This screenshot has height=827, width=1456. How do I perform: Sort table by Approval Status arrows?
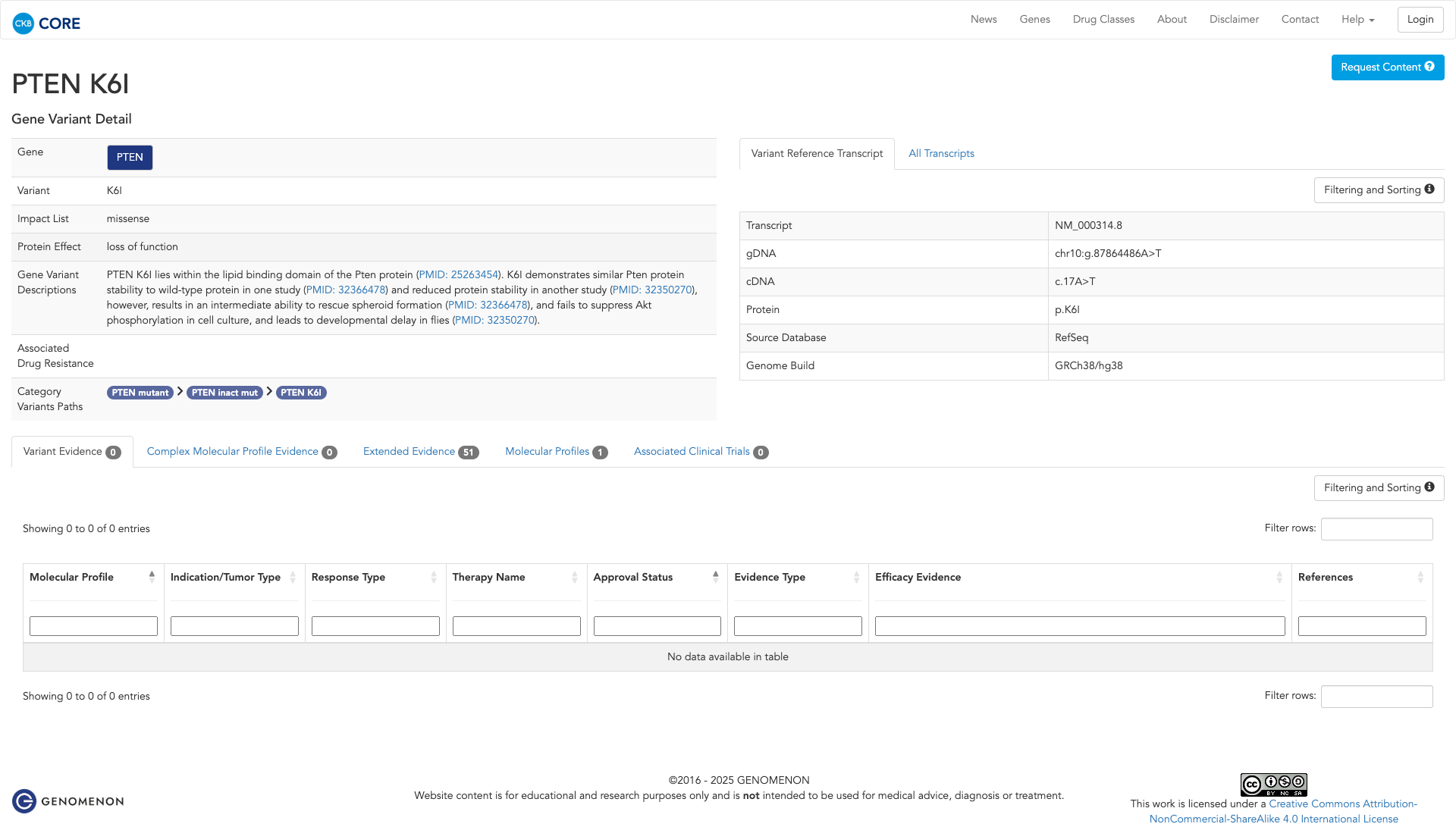point(715,577)
